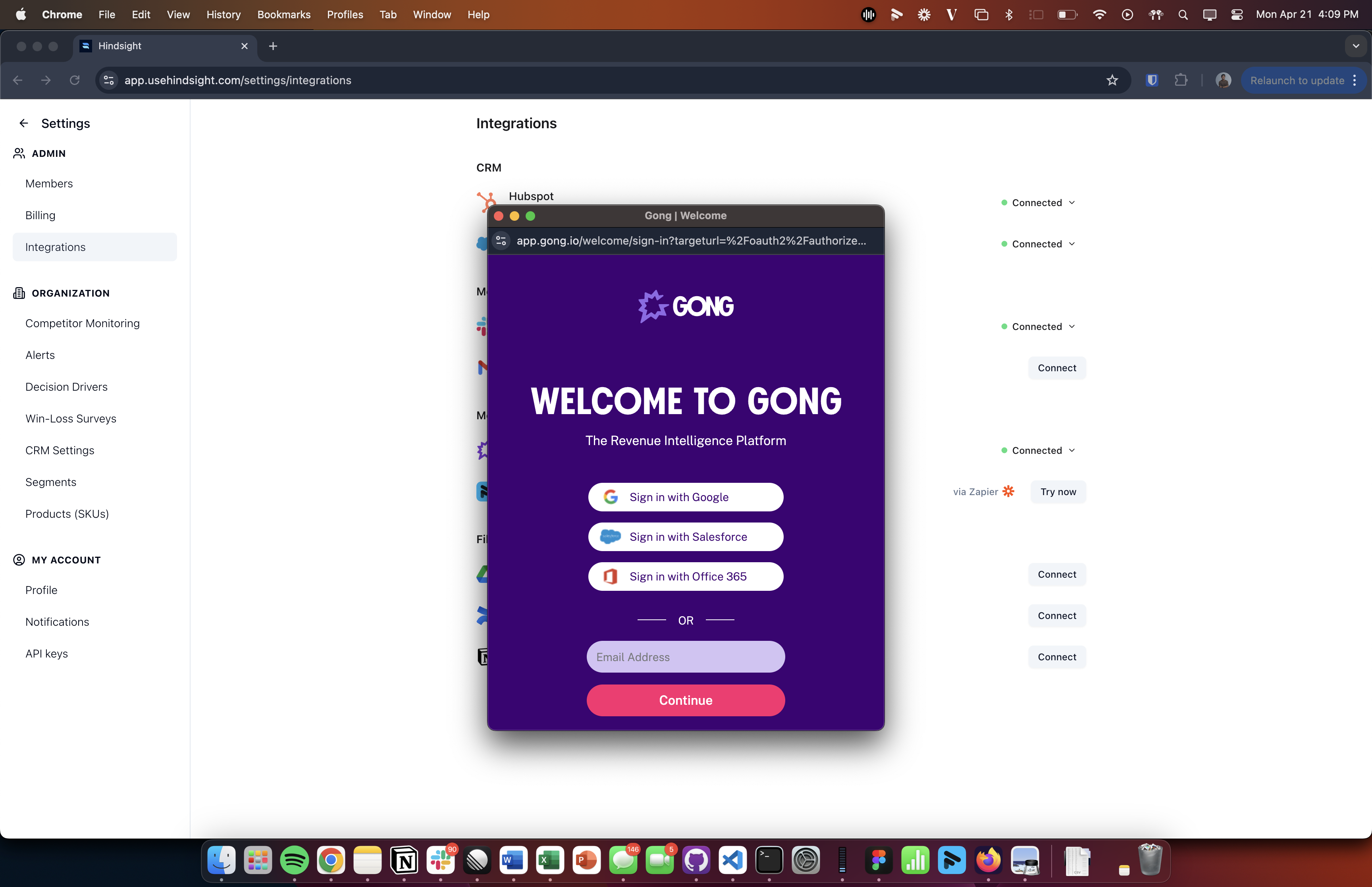Viewport: 1372px width, 887px height.
Task: Open Notifications settings
Action: [57, 622]
